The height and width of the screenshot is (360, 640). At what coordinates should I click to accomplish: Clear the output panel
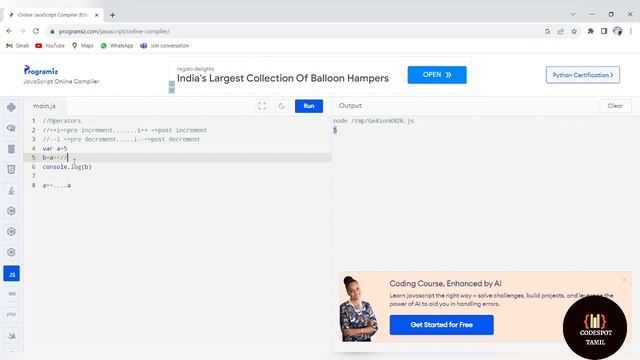coord(615,106)
